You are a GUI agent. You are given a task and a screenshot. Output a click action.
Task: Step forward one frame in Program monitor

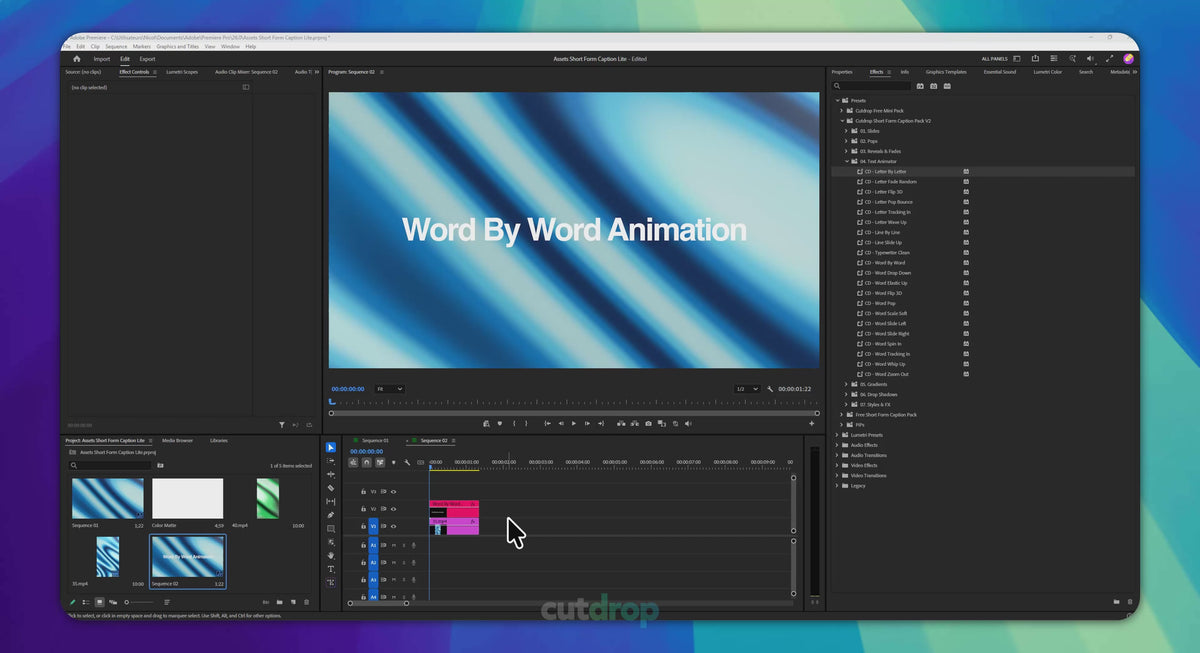587,423
